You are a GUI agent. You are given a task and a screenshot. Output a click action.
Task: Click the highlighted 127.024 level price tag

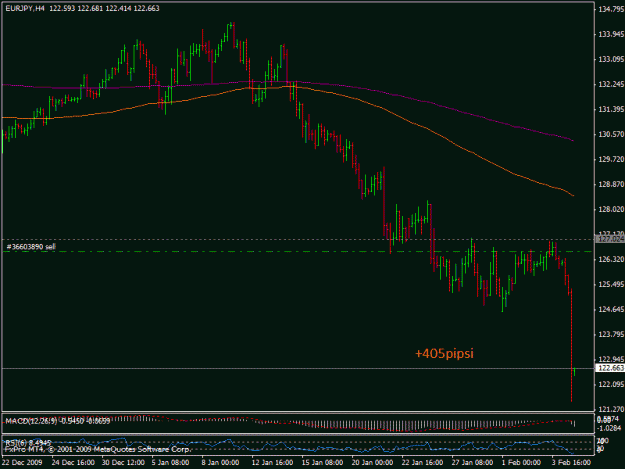610,239
